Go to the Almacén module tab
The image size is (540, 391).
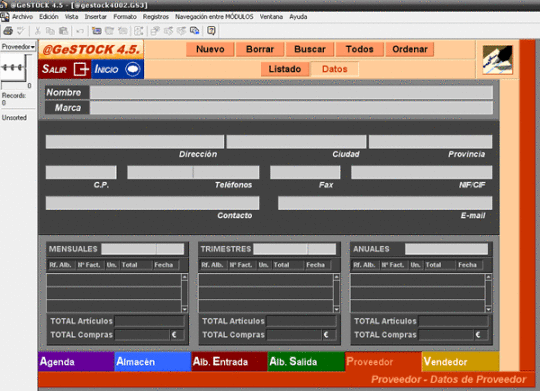(x=153, y=361)
